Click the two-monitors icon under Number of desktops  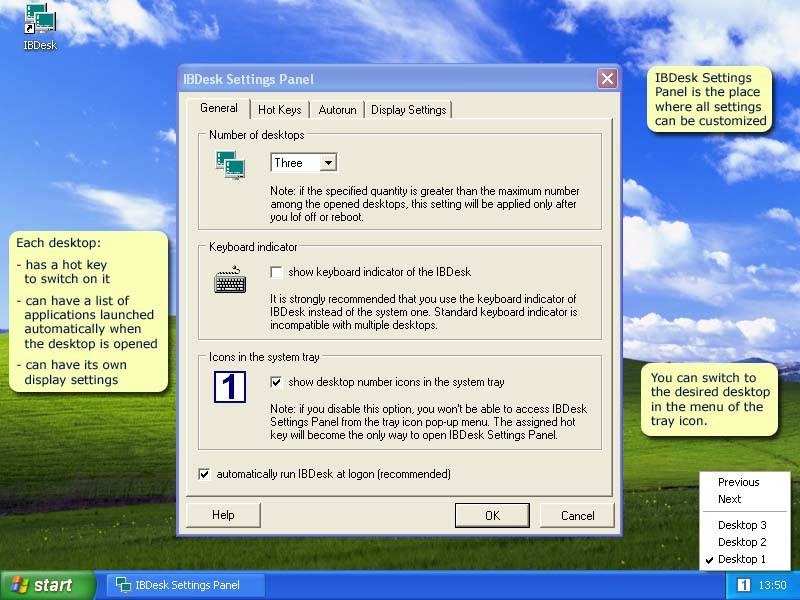[x=230, y=165]
